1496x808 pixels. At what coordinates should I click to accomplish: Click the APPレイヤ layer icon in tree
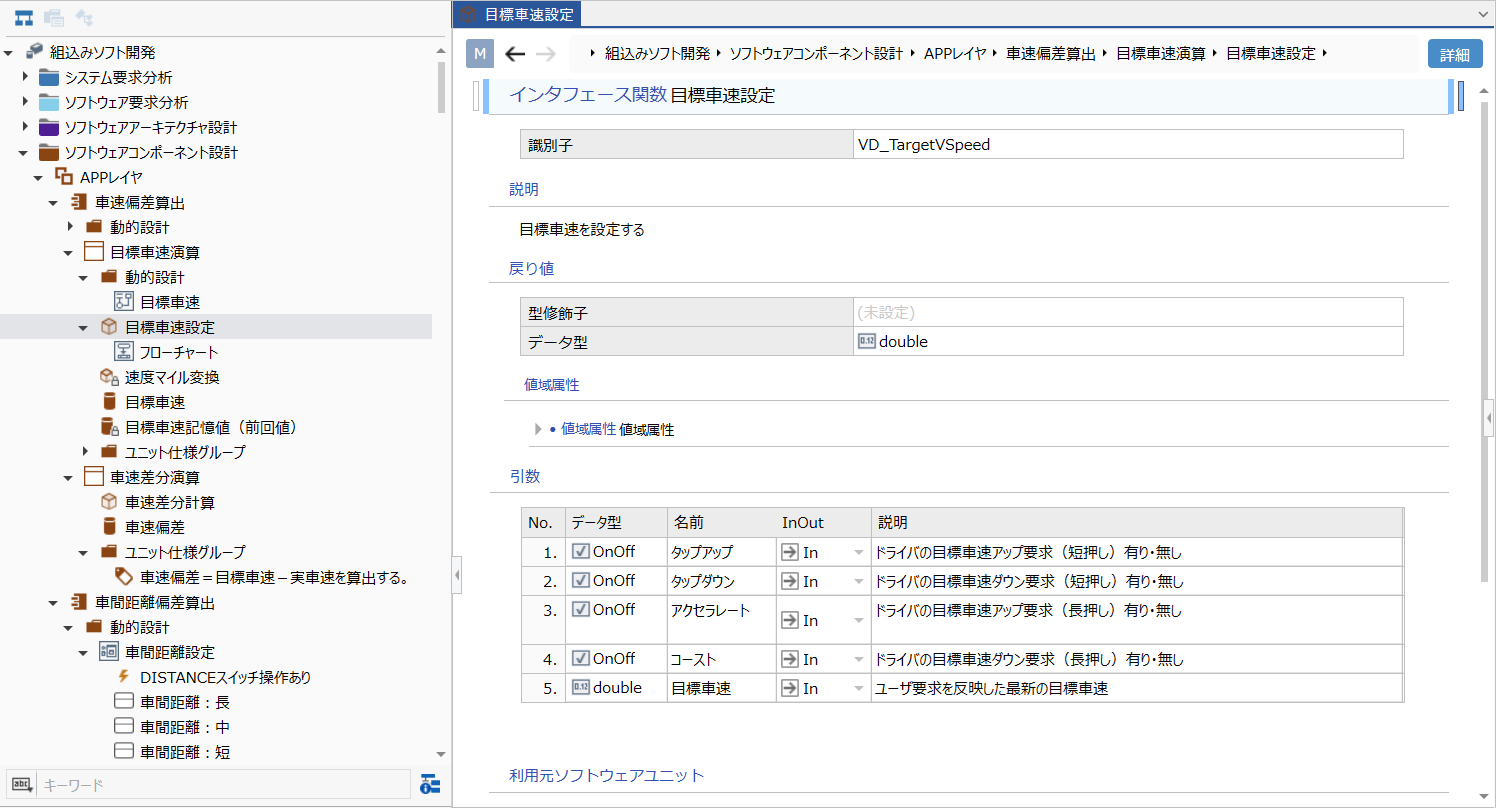tap(64, 177)
